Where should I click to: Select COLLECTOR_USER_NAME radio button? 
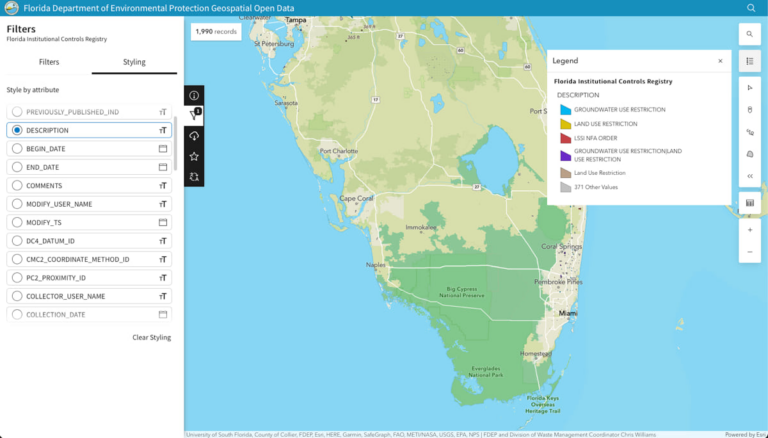(17, 296)
